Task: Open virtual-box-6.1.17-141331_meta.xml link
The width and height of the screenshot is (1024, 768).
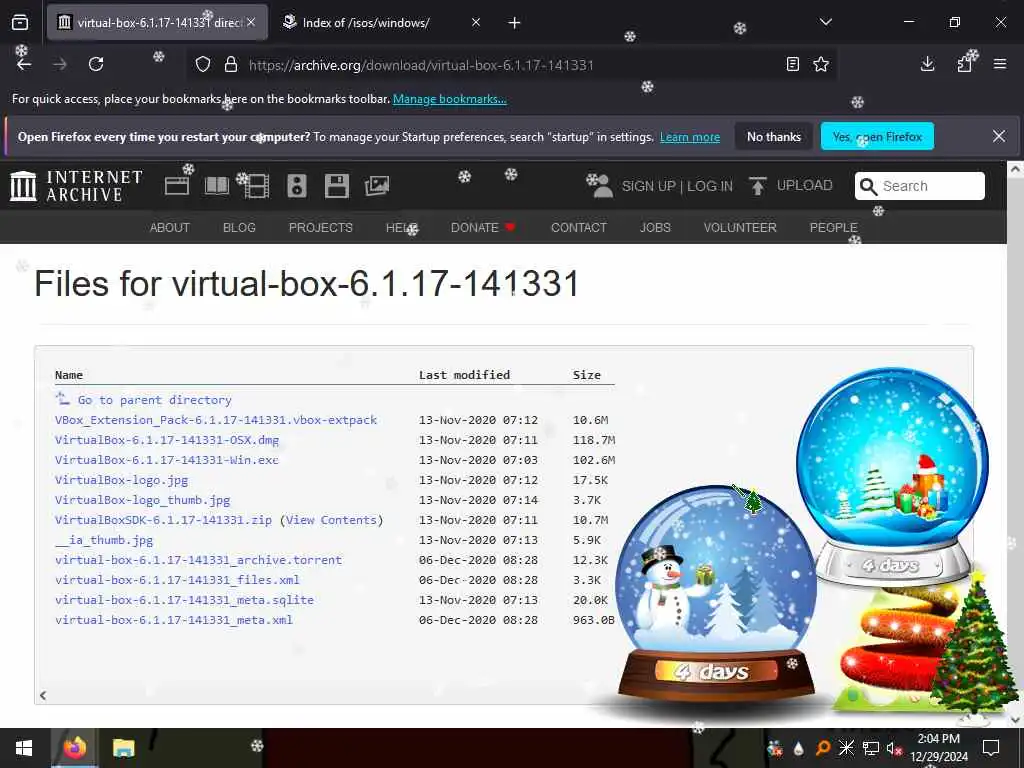Action: (x=174, y=620)
